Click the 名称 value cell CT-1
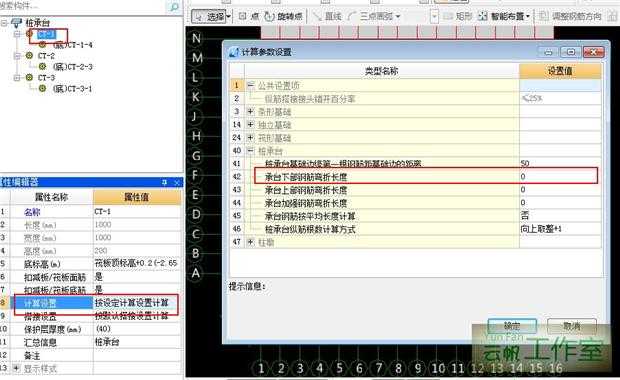620x380 pixels. click(x=137, y=212)
